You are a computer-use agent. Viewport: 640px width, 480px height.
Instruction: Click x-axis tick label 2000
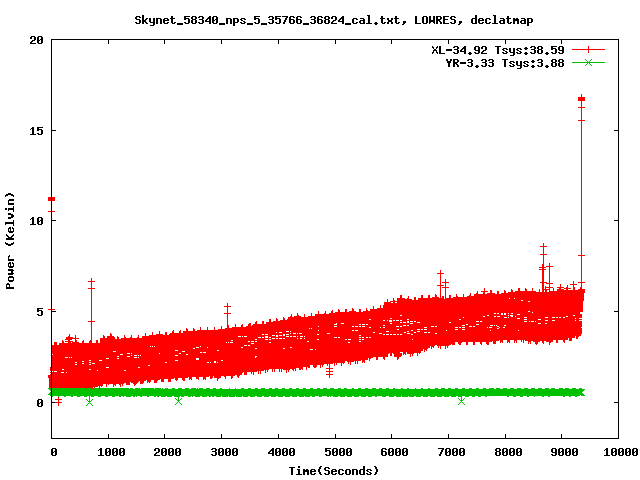(x=167, y=452)
